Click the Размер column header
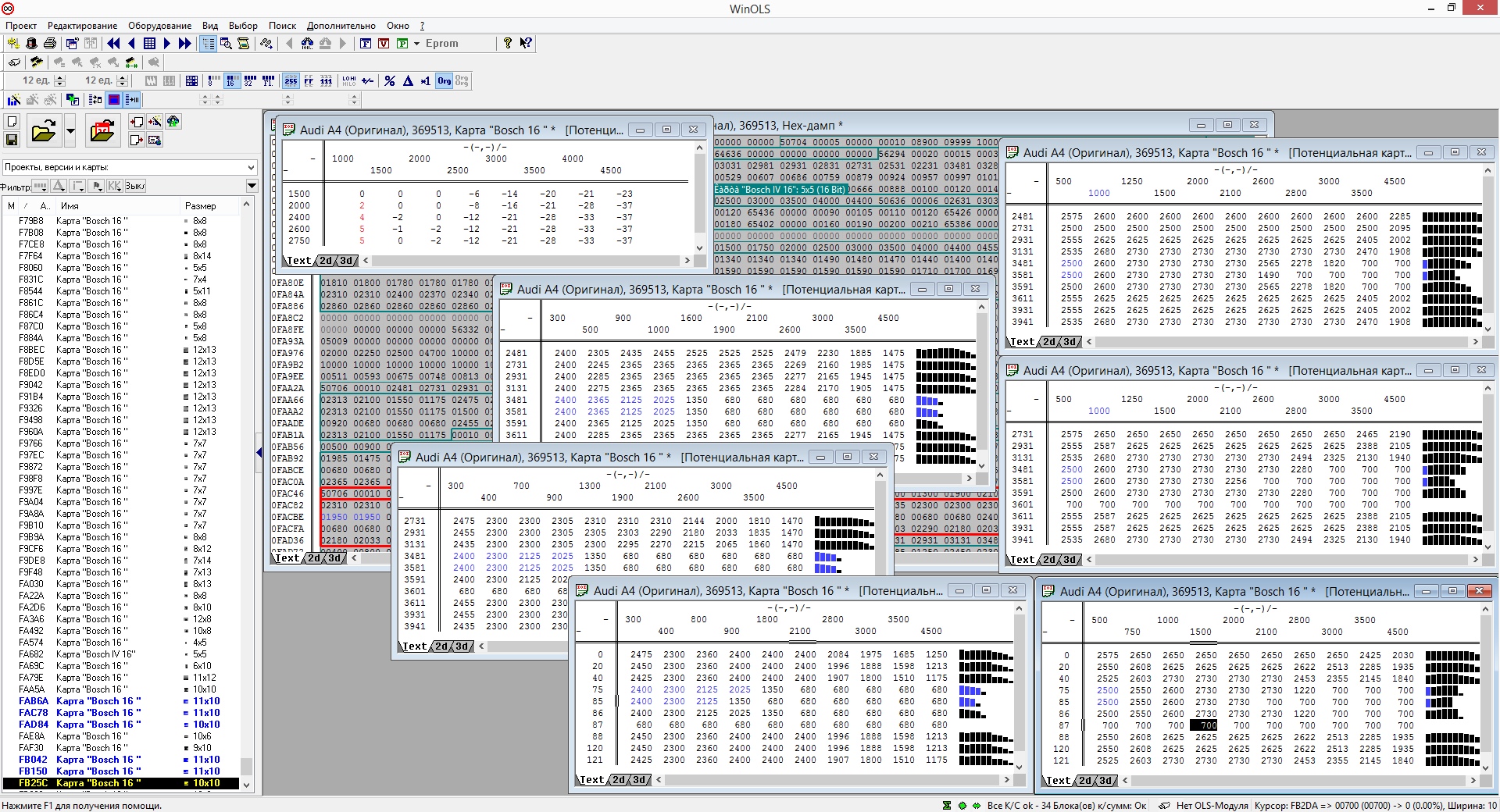 [x=209, y=206]
